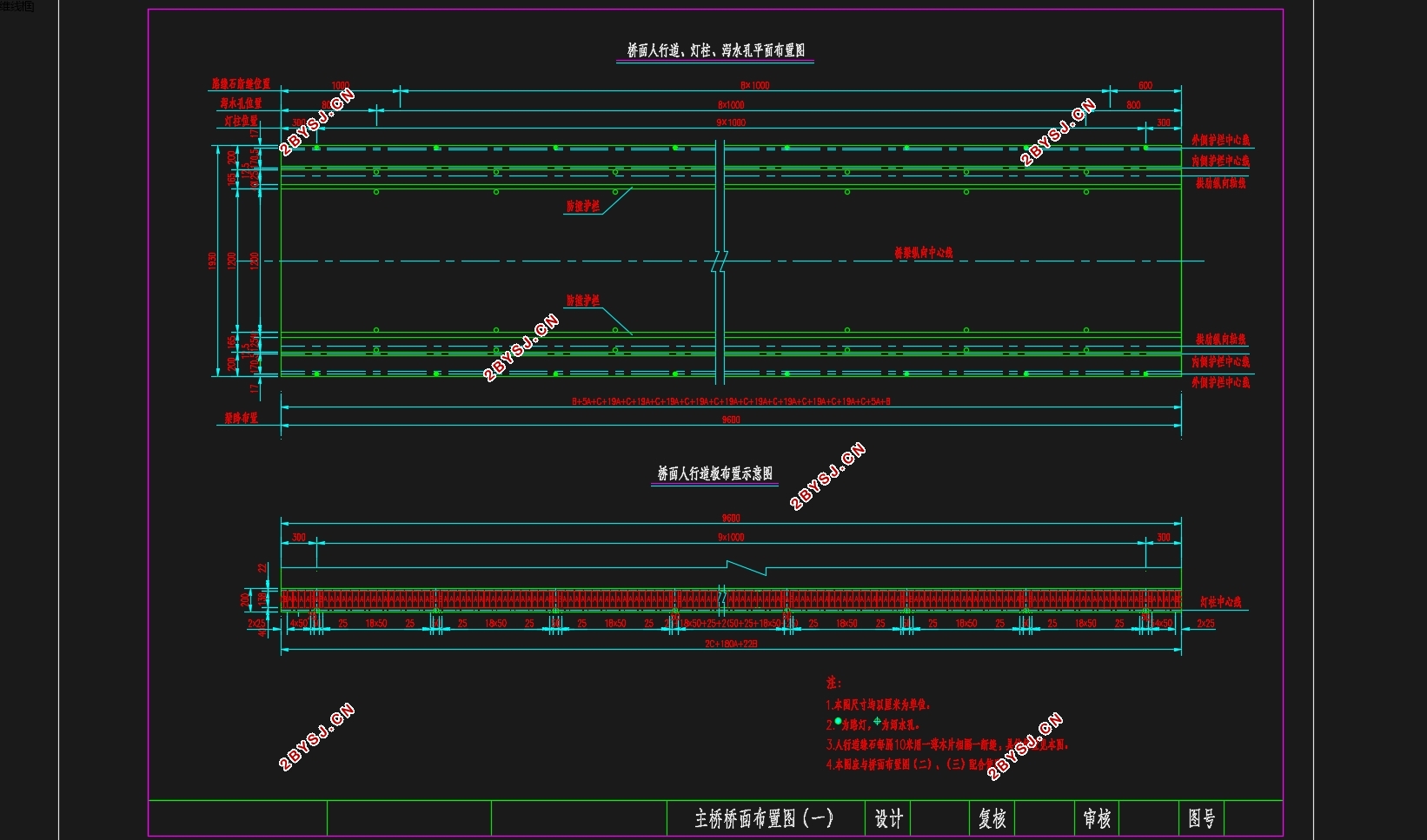Viewport: 1427px width, 840px height.
Task: Click the long 'B+5A+C+19A...' dimension string
Action: click(731, 401)
